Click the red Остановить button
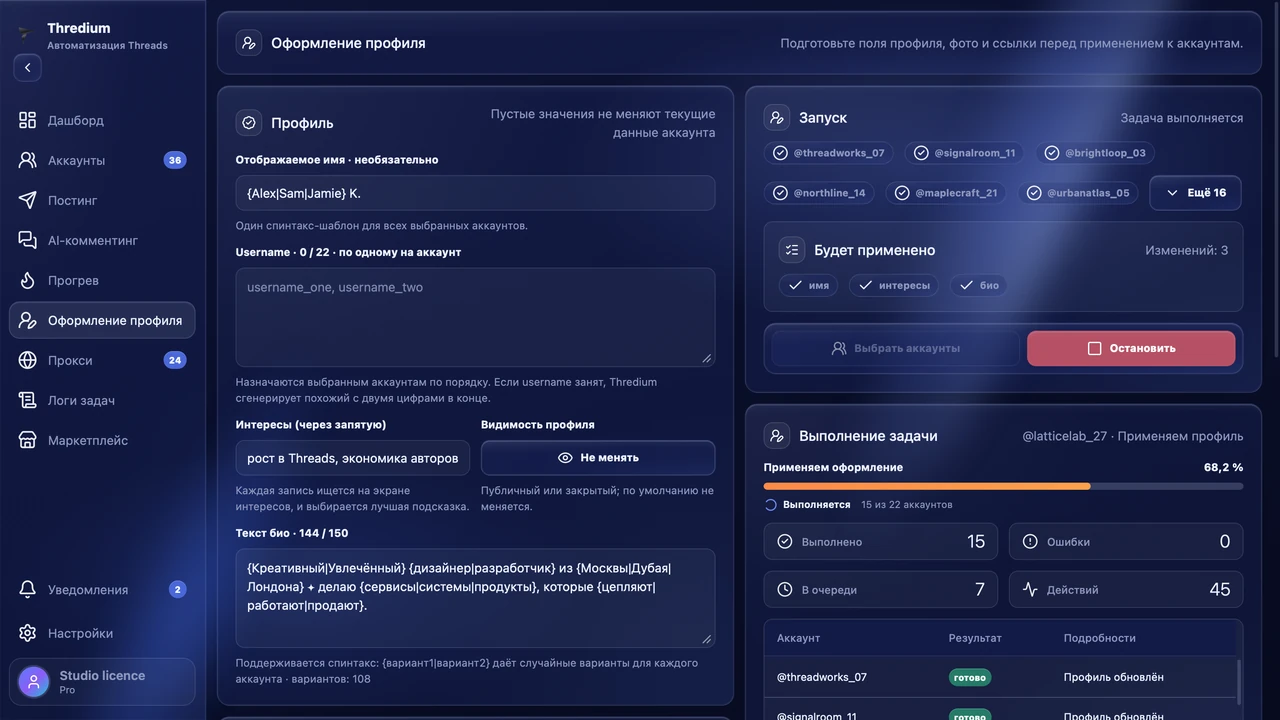The image size is (1280, 720). 1131,348
